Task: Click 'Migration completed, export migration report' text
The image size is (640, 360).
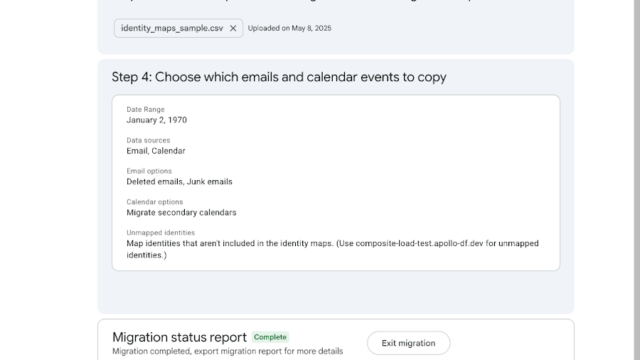Action: coord(227,351)
